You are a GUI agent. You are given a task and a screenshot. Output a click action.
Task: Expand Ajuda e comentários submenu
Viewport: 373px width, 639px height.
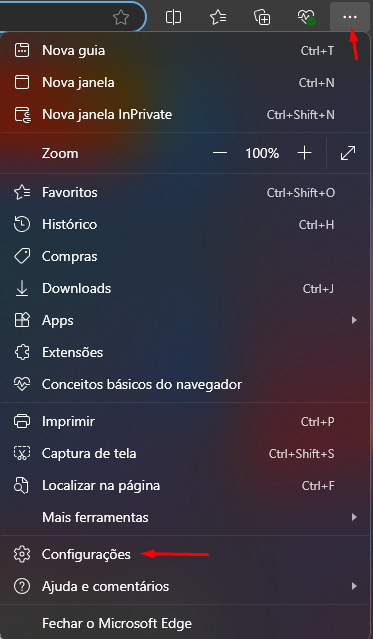point(185,586)
